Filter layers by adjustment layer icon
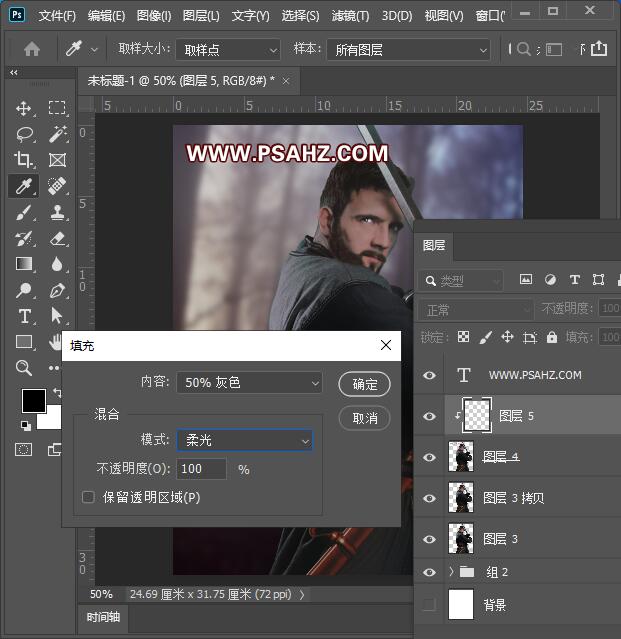Viewport: 621px width, 639px height. tap(550, 280)
